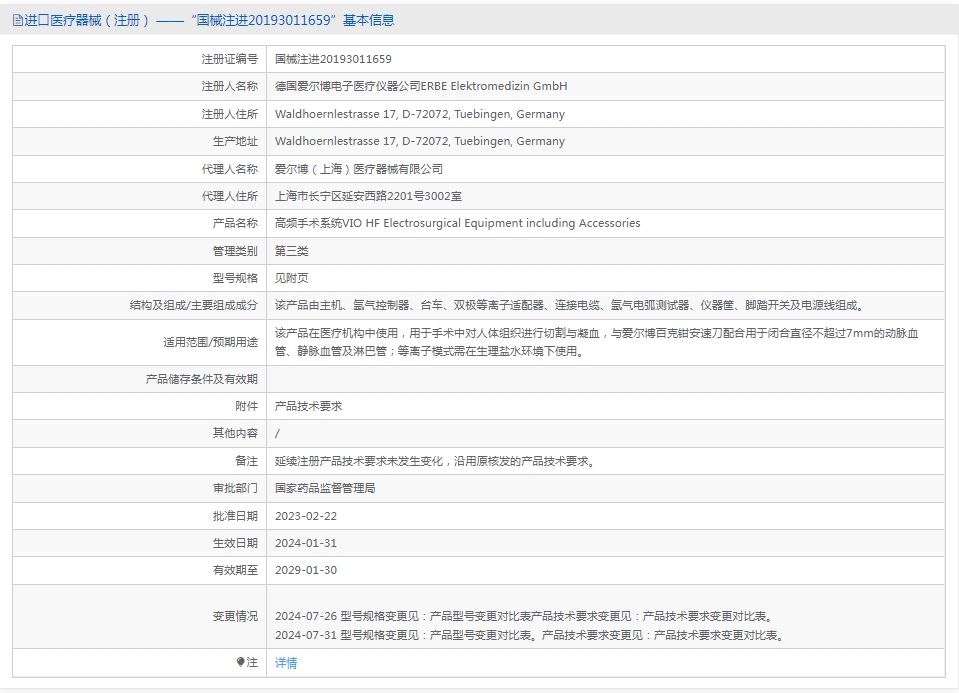Click the agent address 上海市长宁区延安西路 cell
Viewport: 959px width, 693px height.
coord(368,196)
